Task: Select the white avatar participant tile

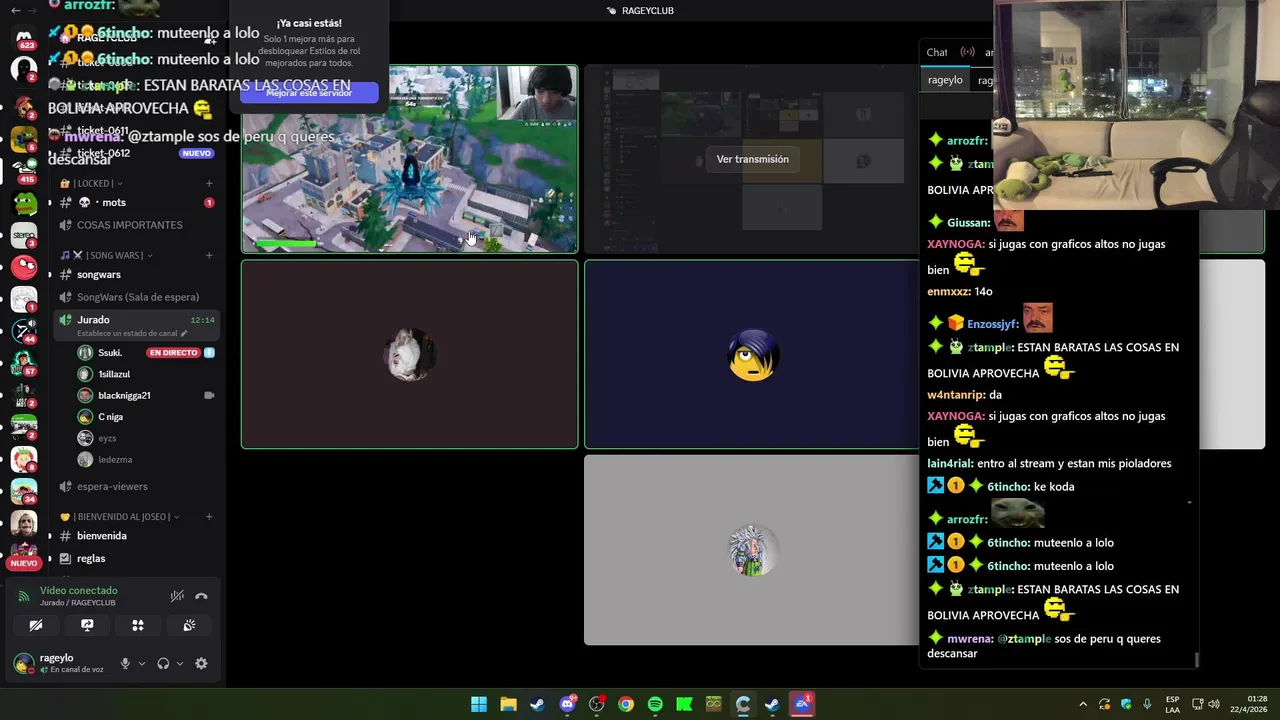Action: (x=409, y=355)
